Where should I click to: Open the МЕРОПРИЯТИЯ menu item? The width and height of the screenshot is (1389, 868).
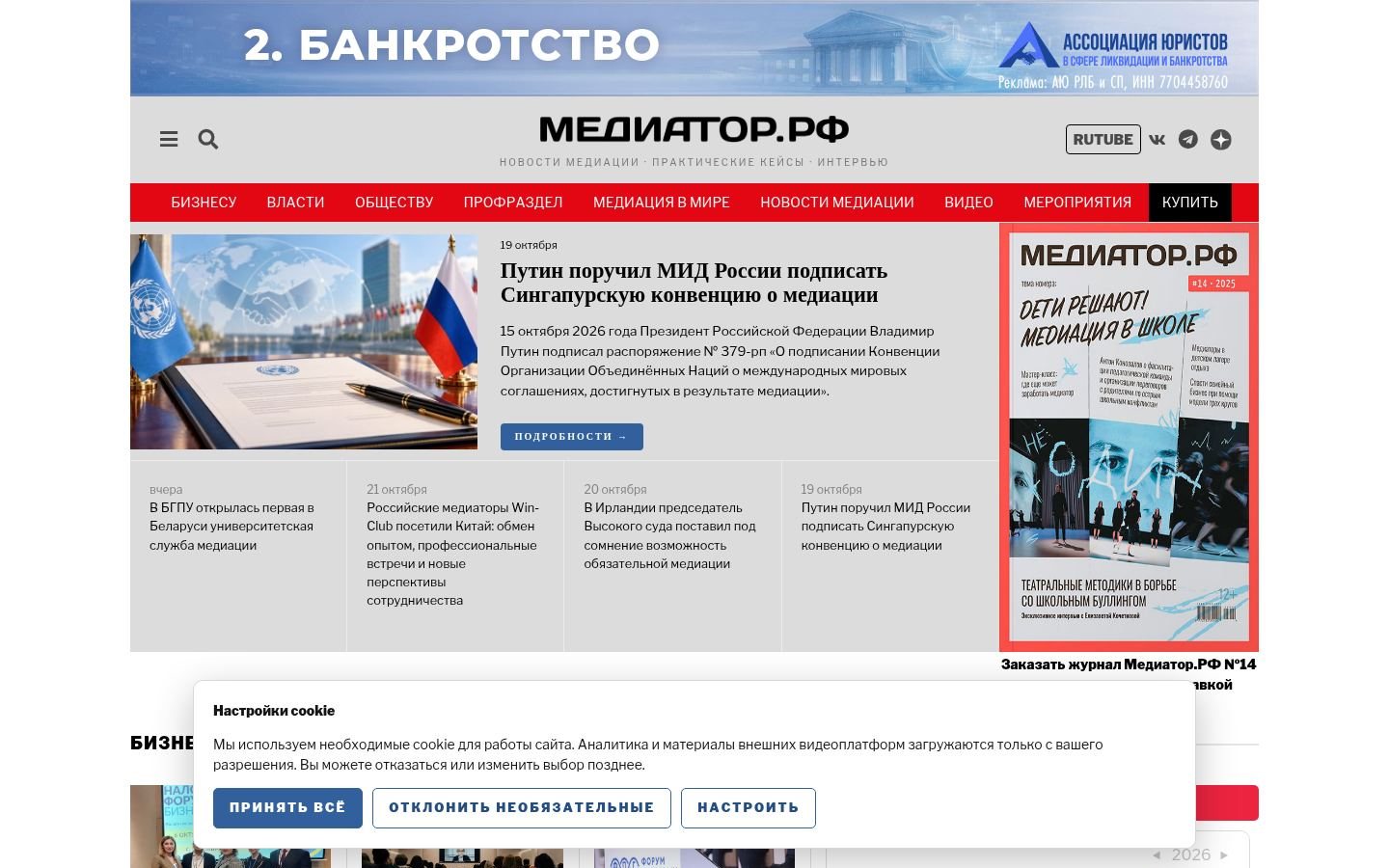click(1077, 203)
